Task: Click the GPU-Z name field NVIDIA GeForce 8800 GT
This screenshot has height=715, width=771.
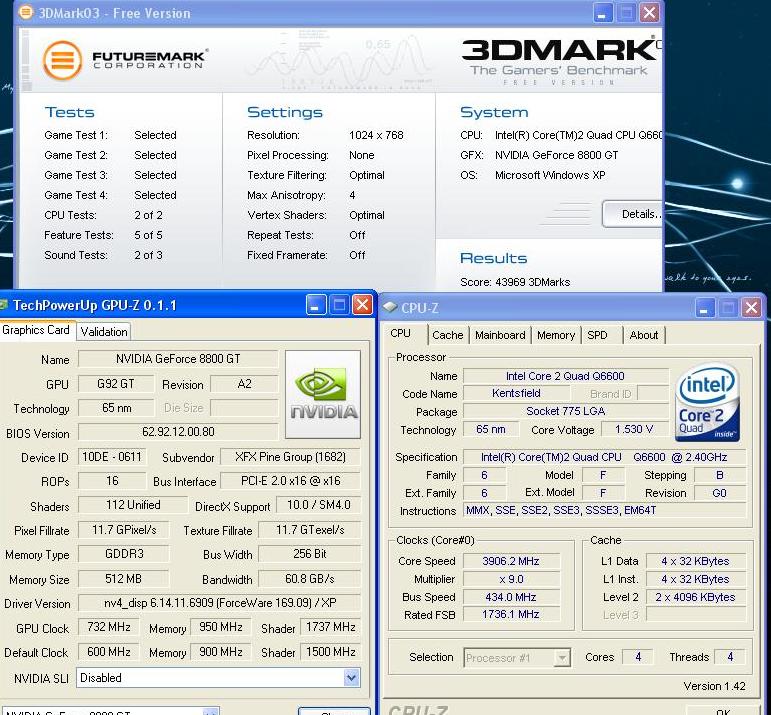Action: tap(178, 359)
